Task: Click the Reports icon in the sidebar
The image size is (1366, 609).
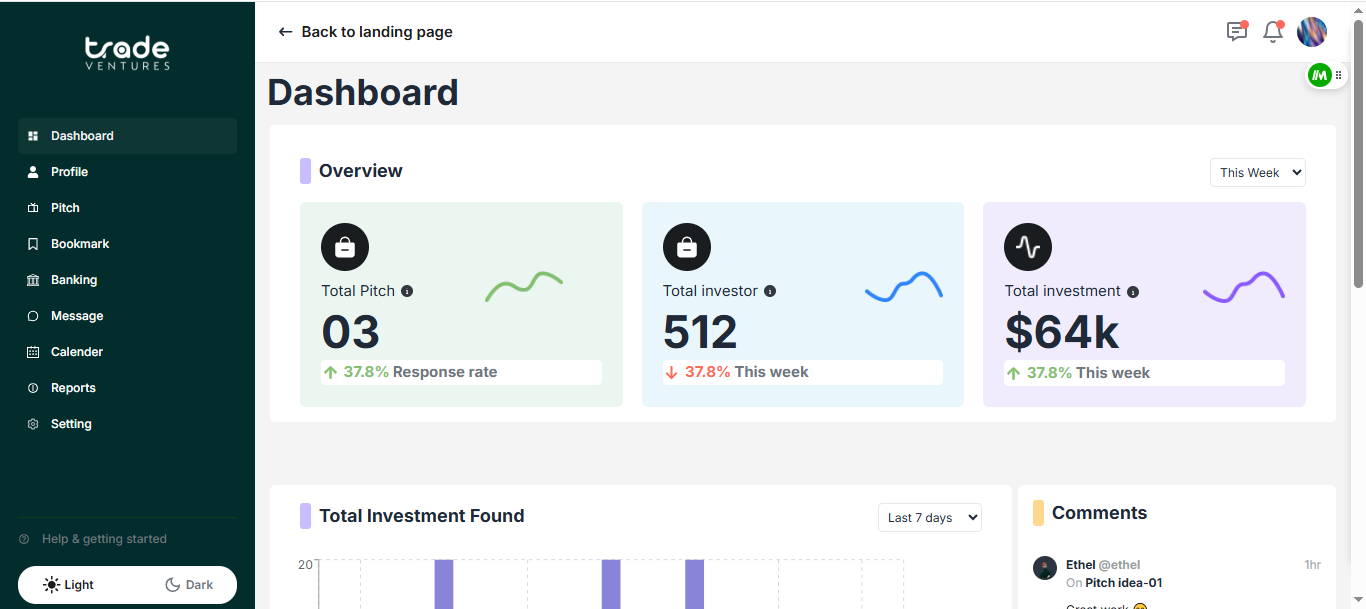Action: pos(33,387)
